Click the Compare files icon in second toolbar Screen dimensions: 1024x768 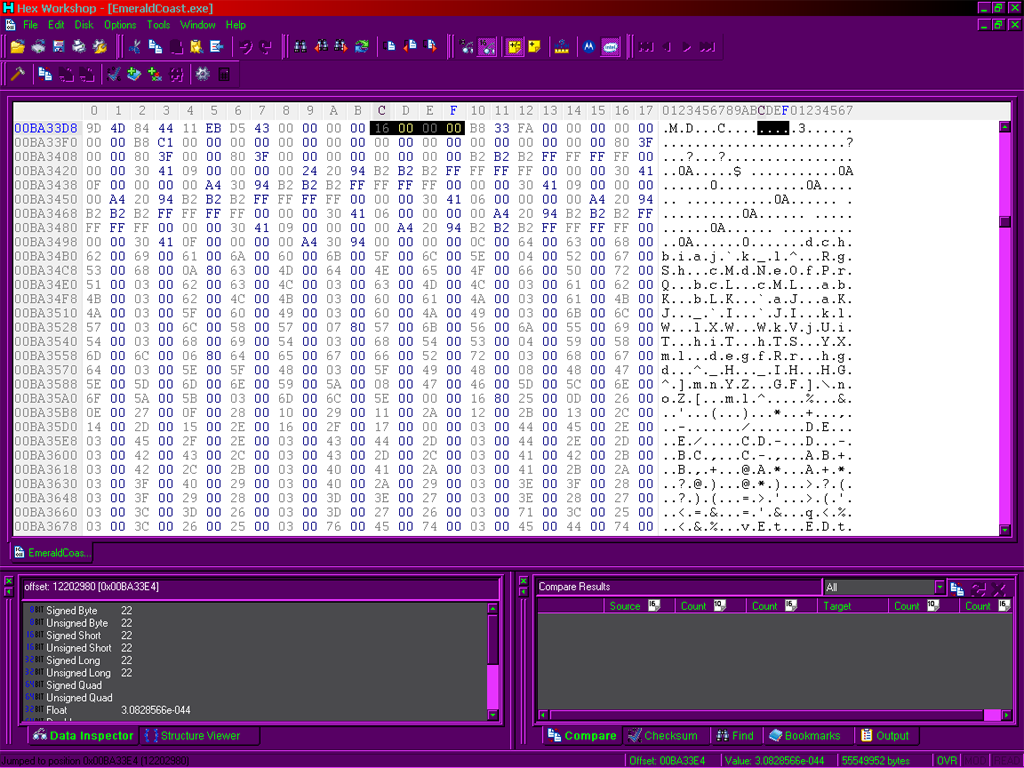(45, 74)
